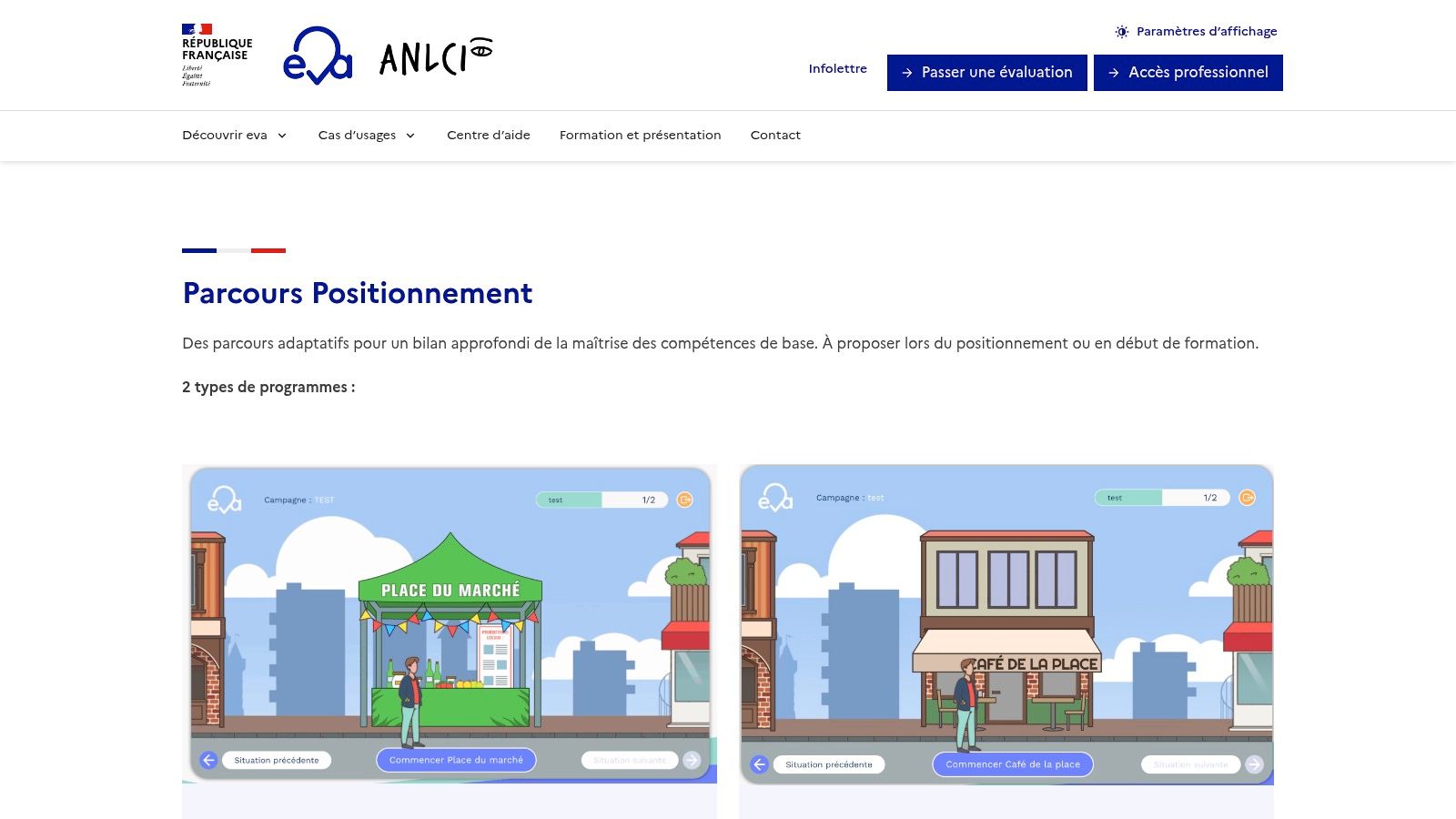
Task: Click the eva logo in the page header
Action: (320, 56)
